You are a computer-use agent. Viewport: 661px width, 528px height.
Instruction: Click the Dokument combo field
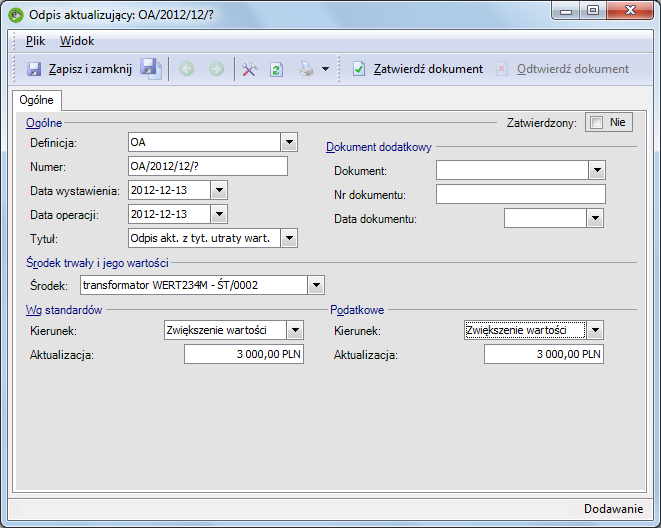click(x=513, y=170)
